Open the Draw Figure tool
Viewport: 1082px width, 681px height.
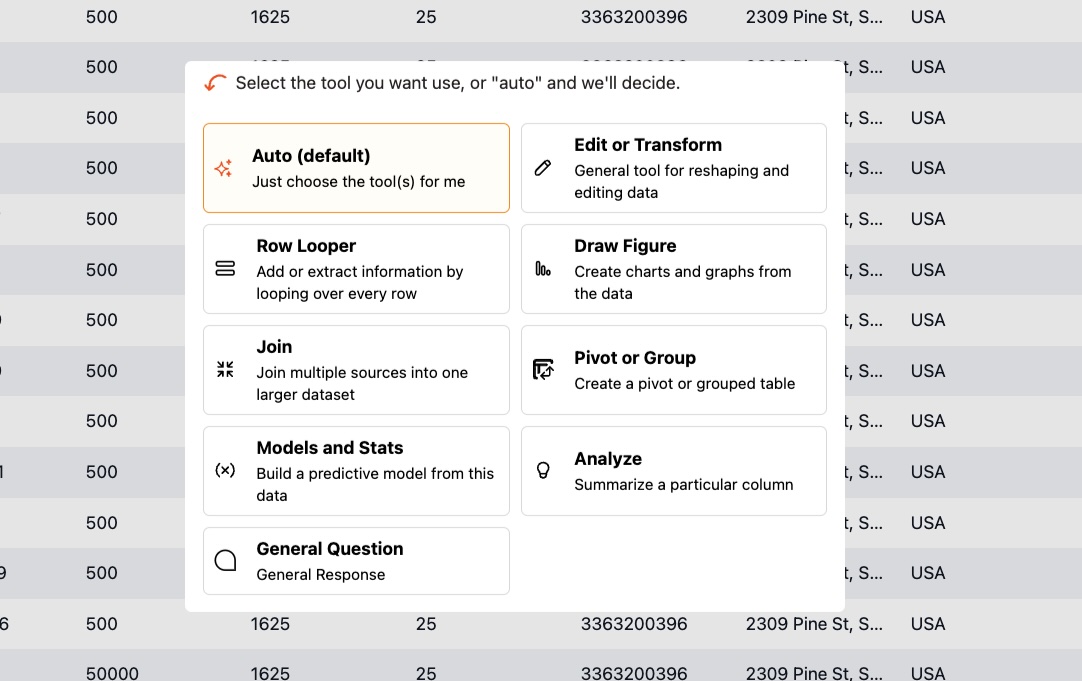click(673, 269)
